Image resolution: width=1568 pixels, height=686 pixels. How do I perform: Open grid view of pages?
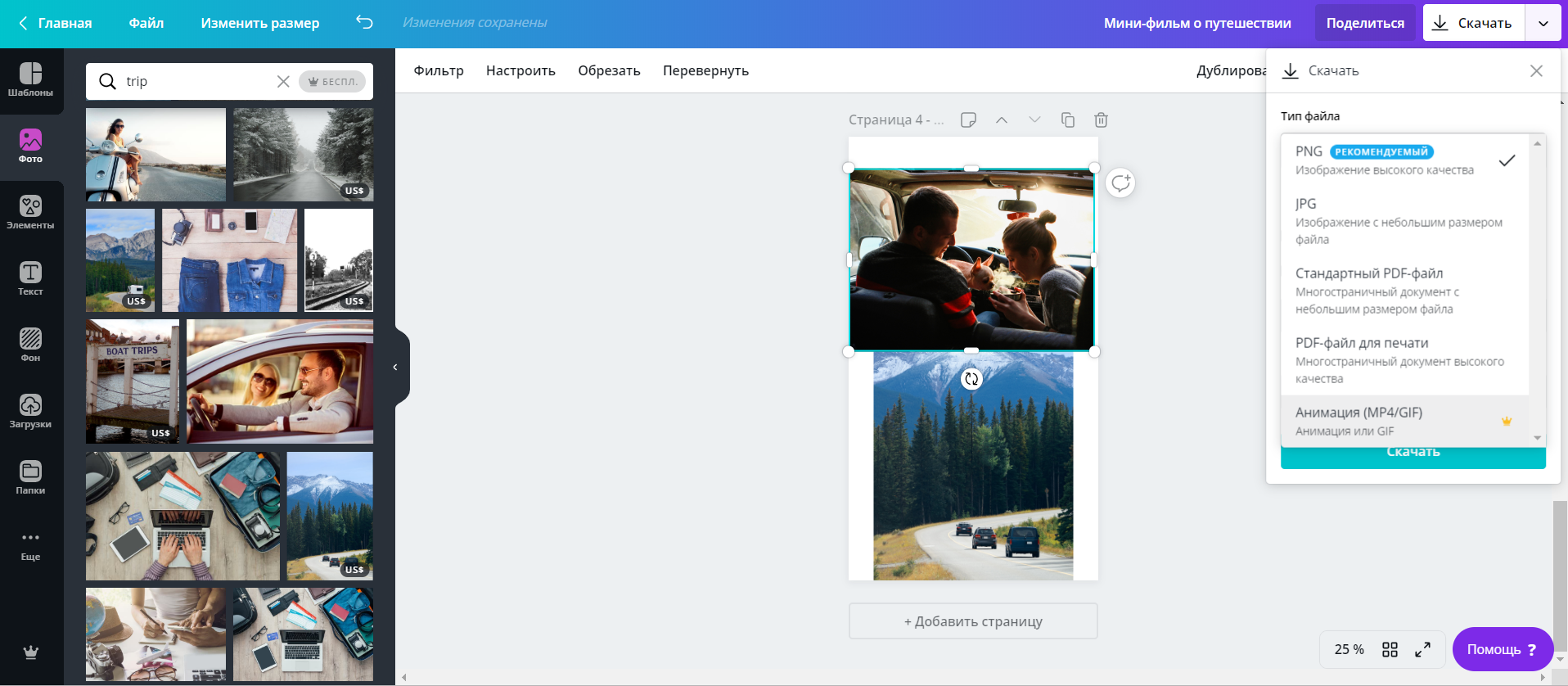[1390, 649]
